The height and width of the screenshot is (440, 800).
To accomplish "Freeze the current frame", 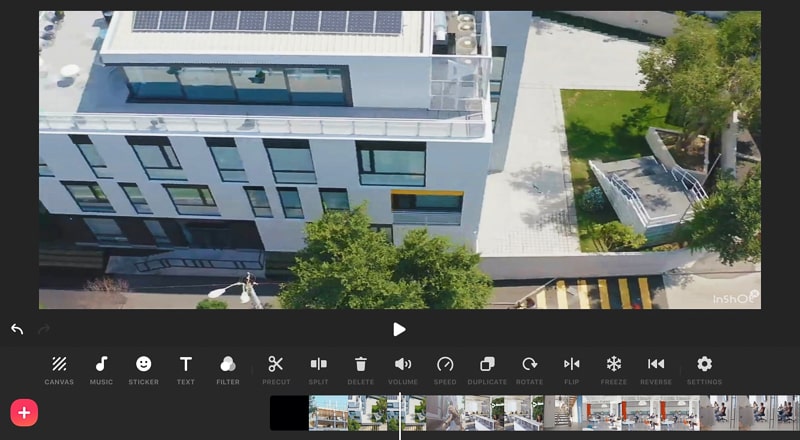I will point(614,370).
